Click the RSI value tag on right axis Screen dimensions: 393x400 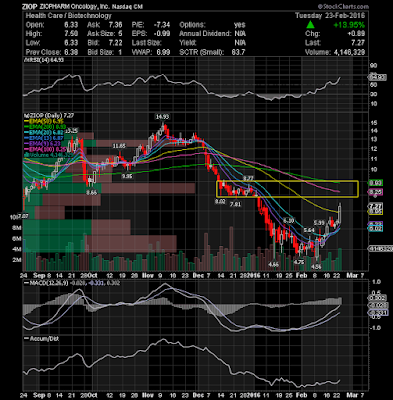[377, 77]
